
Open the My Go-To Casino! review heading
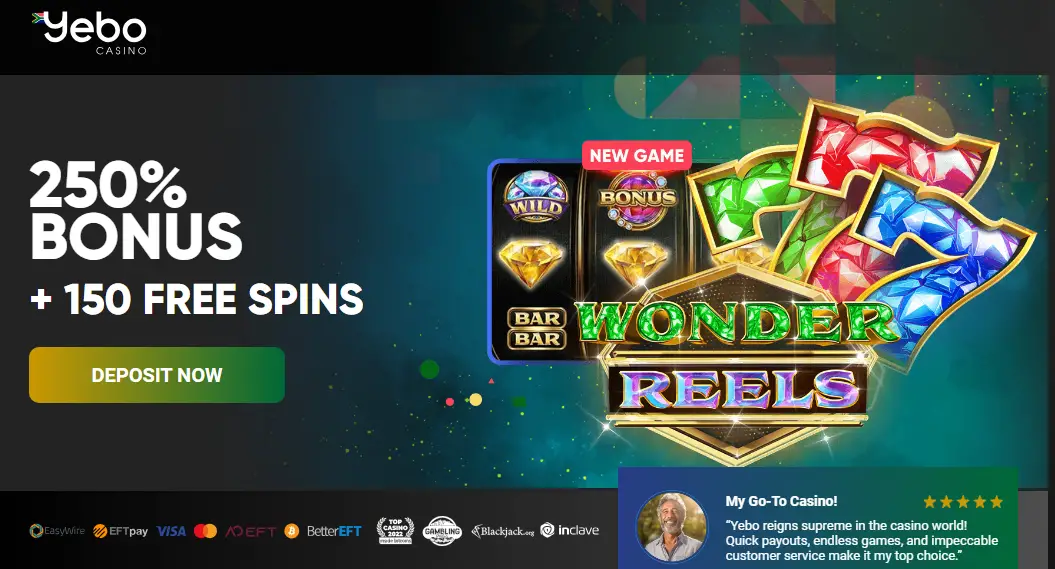(x=781, y=501)
